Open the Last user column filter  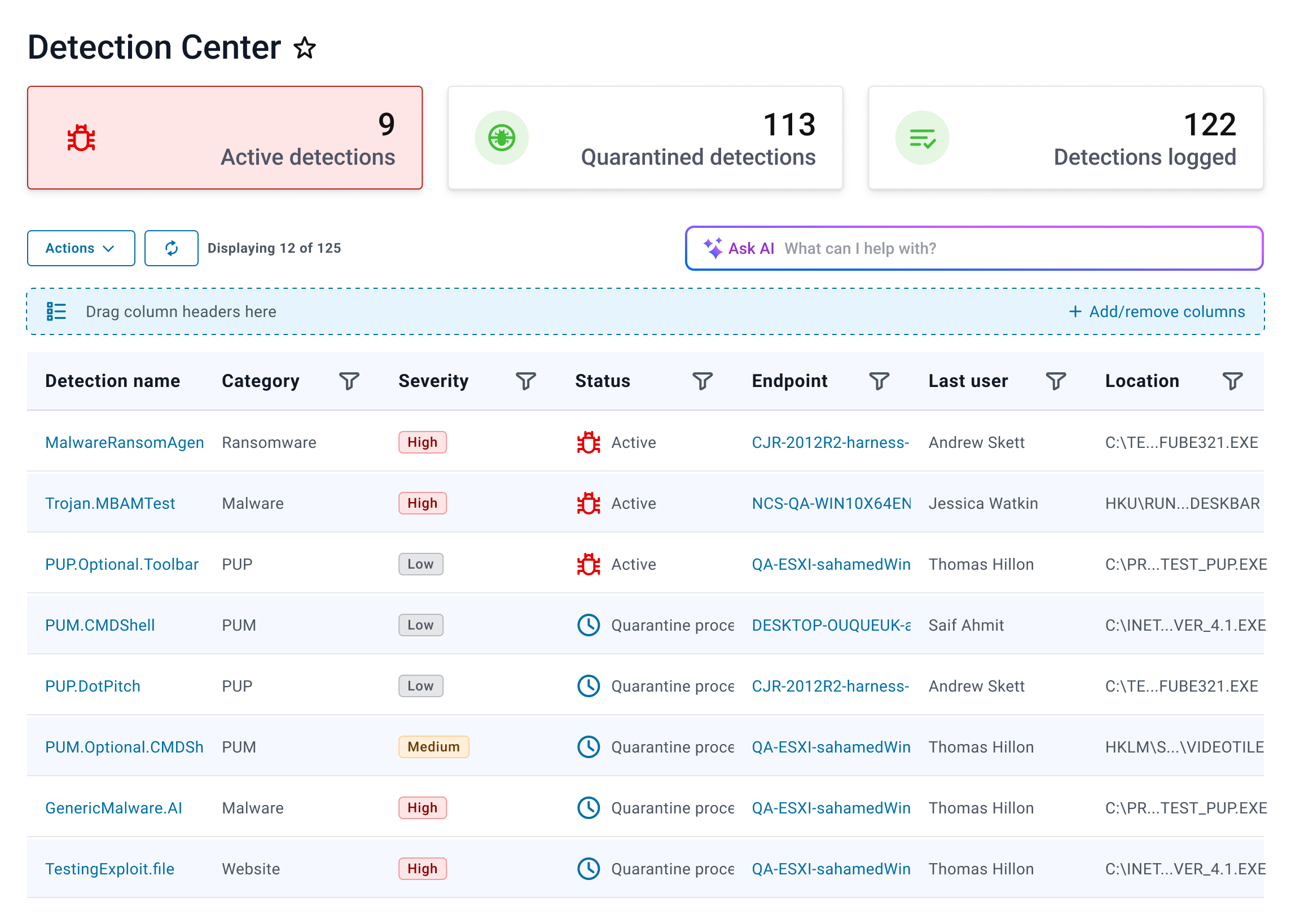point(1056,381)
